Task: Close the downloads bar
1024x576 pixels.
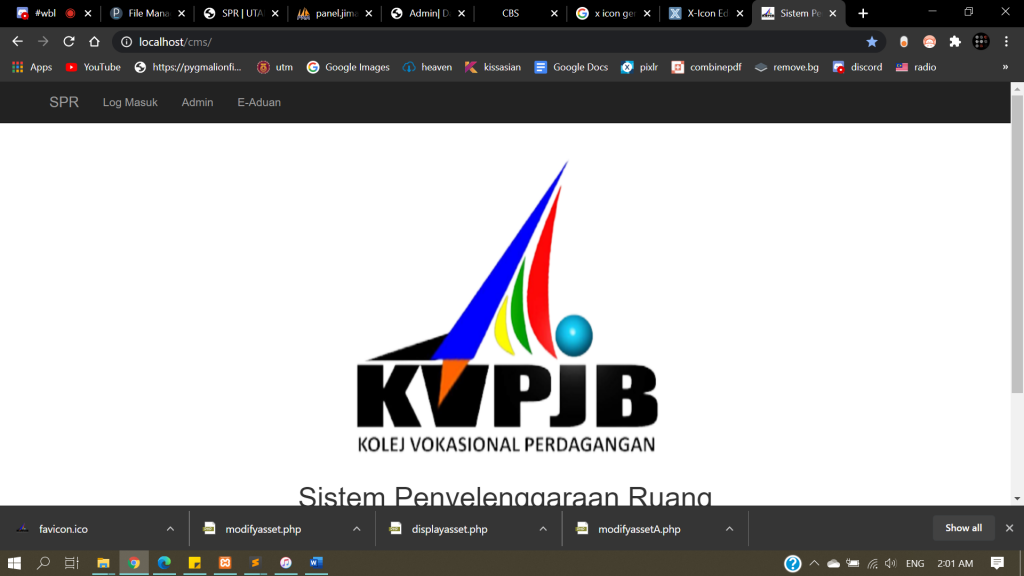Action: (1009, 528)
